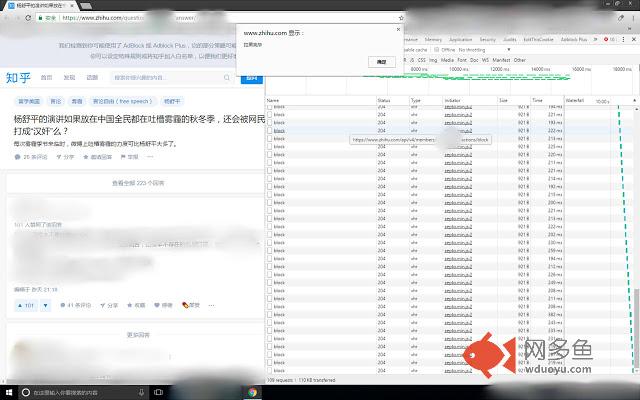Thank the answer with heart icon
The height and width of the screenshot is (400, 640).
pos(163,305)
